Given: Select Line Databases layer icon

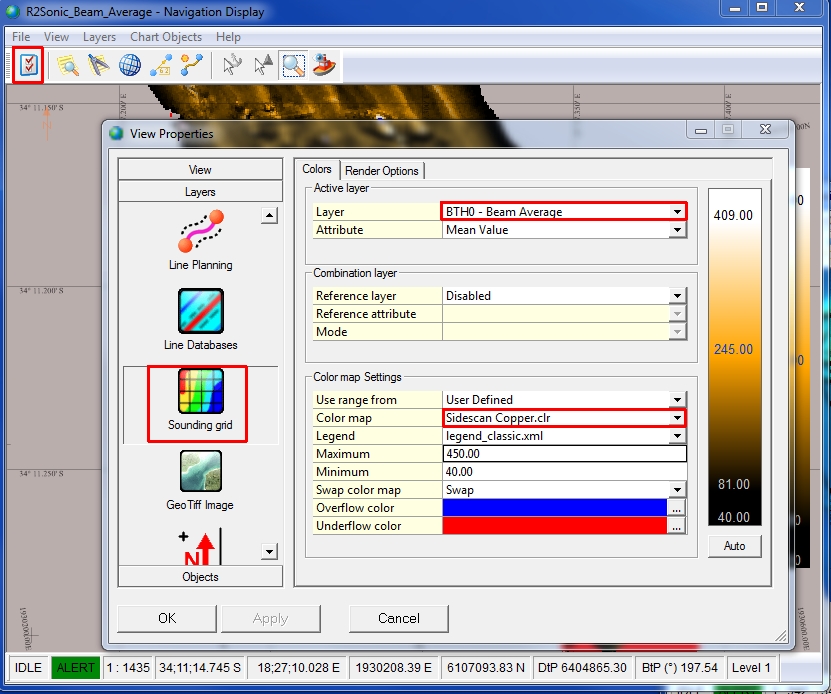Looking at the screenshot, I should tap(200, 312).
